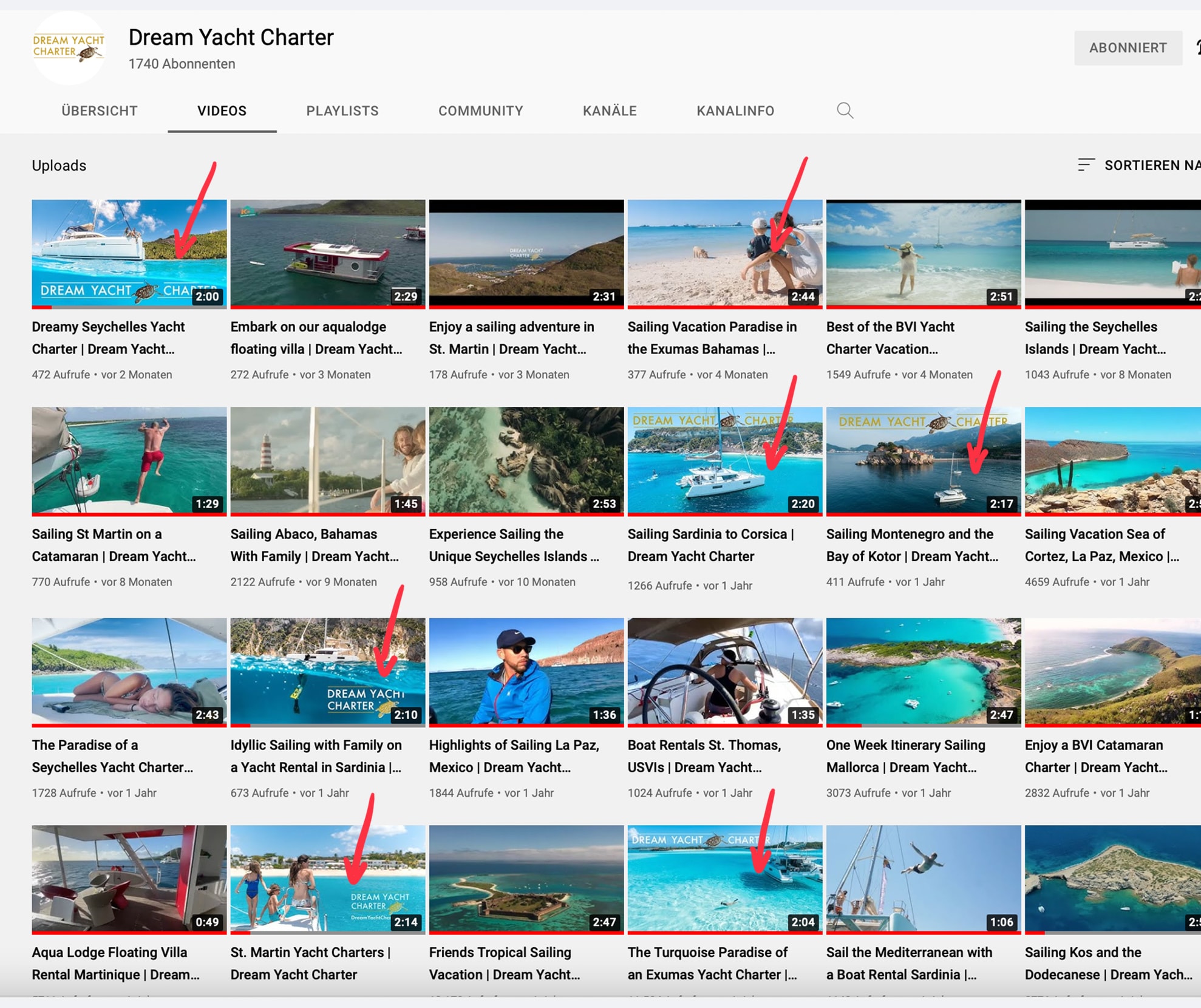This screenshot has height=1008, width=1201.
Task: Play the Best of the BVI thumbnail
Action: click(924, 254)
